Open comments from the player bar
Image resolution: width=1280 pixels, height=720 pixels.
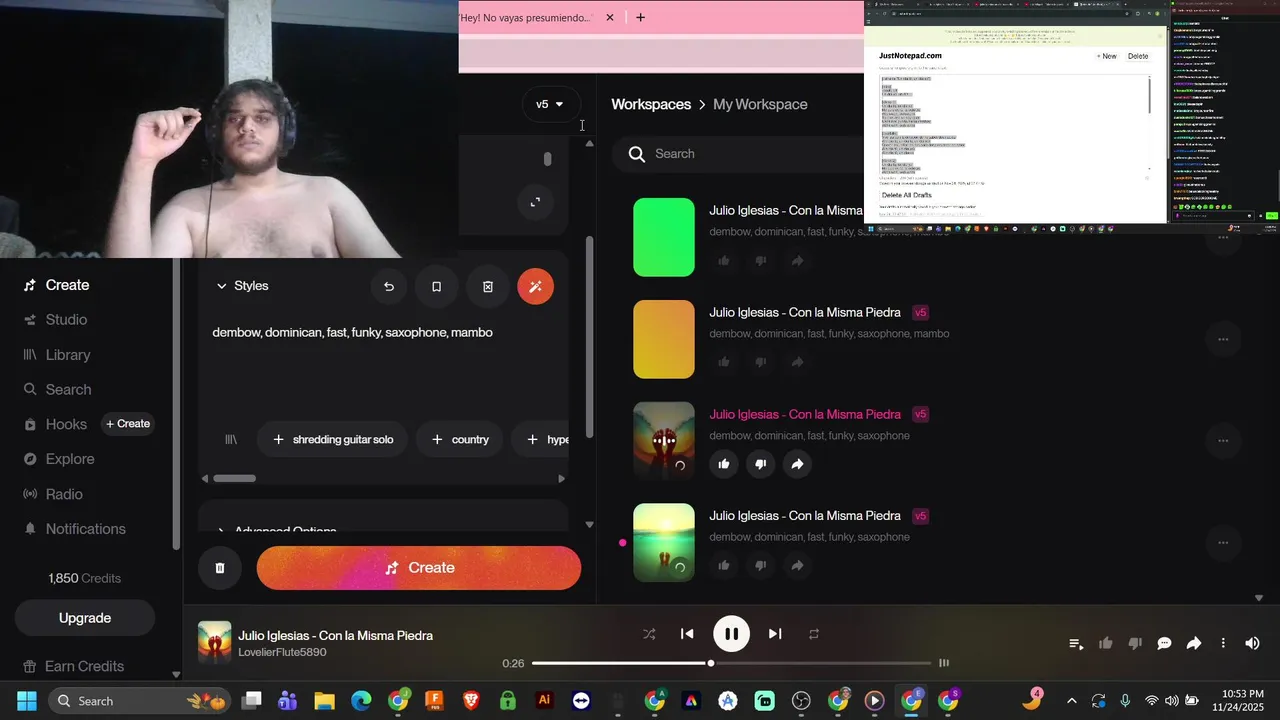coord(1164,644)
